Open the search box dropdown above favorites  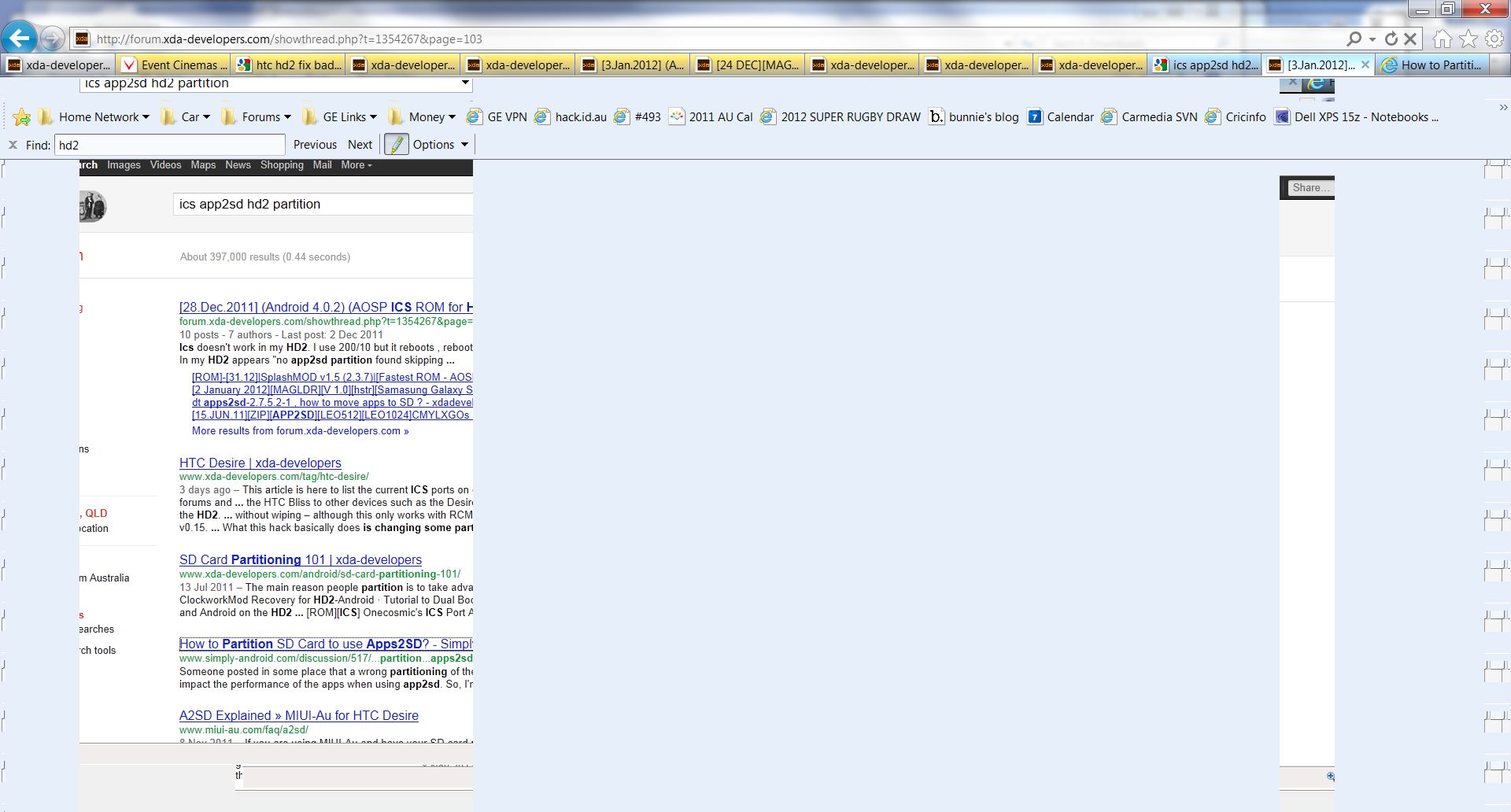tap(464, 83)
